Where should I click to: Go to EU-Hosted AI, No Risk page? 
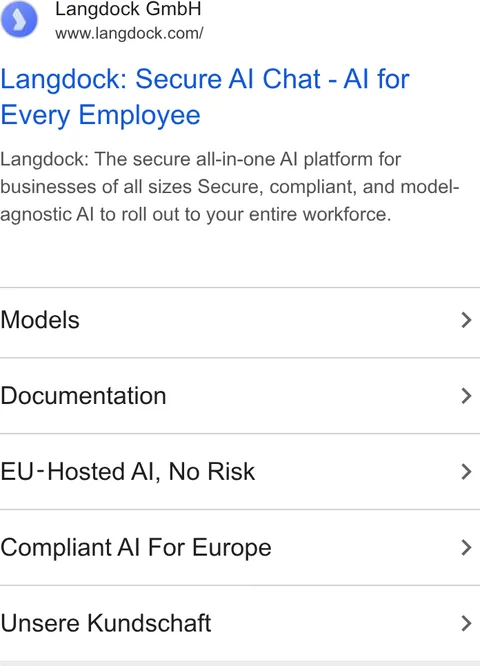coord(240,471)
